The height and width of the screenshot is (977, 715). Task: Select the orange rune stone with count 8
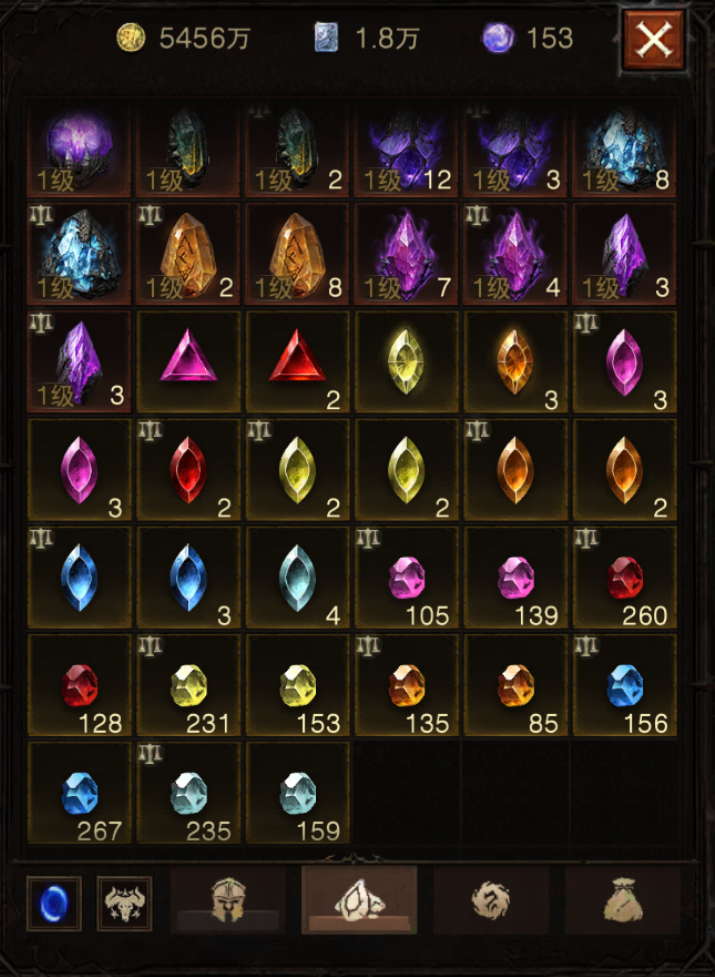point(298,254)
